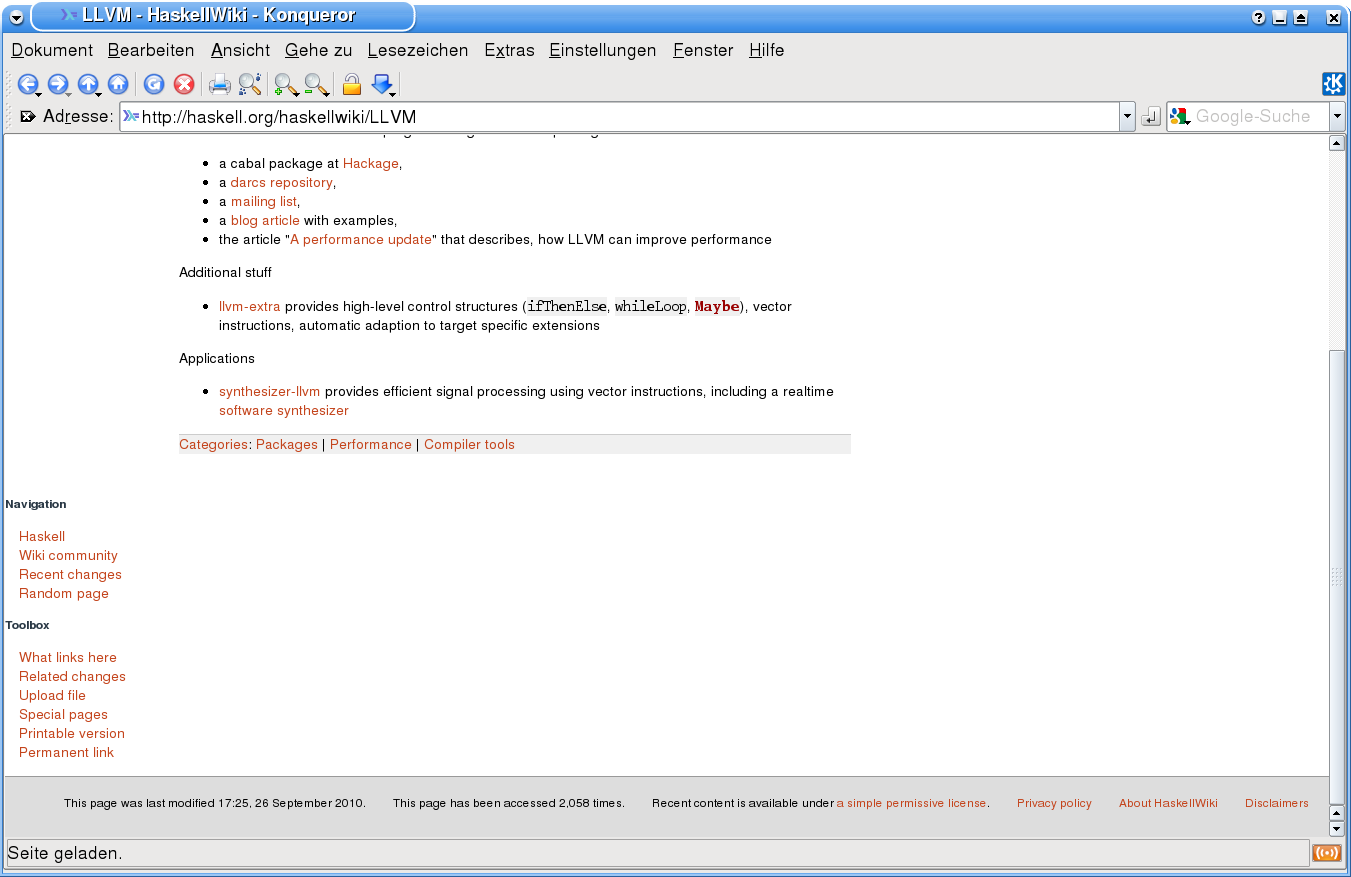This screenshot has height=877, width=1351.
Task: Open the window menu icon in title bar
Action: click(17, 17)
